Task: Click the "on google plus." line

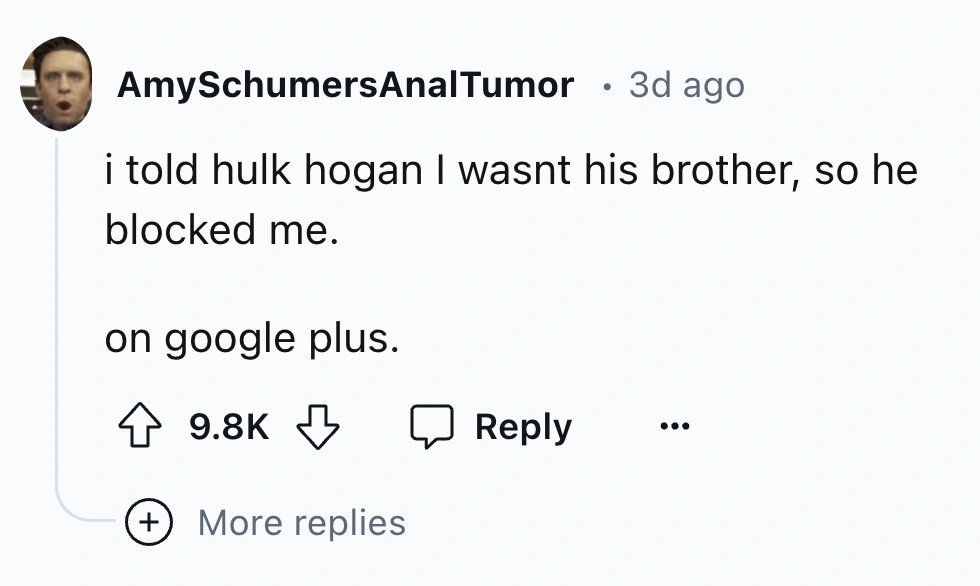Action: tap(252, 339)
